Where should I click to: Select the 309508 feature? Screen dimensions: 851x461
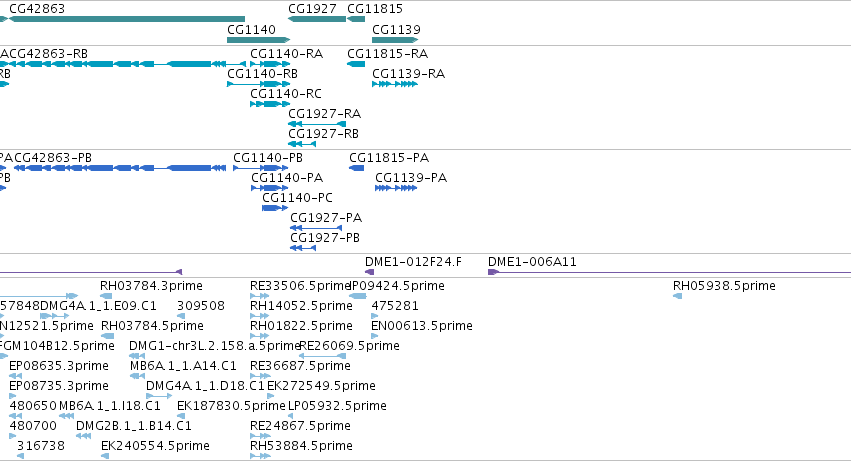pos(181,316)
